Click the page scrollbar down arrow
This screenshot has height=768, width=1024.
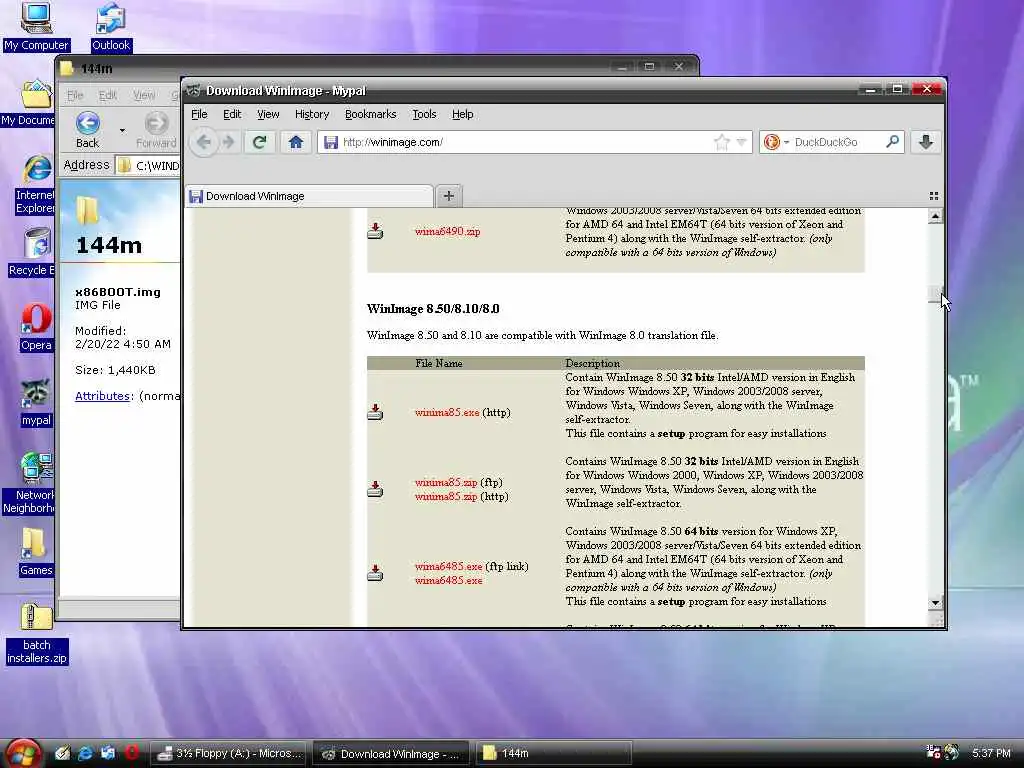tap(935, 603)
